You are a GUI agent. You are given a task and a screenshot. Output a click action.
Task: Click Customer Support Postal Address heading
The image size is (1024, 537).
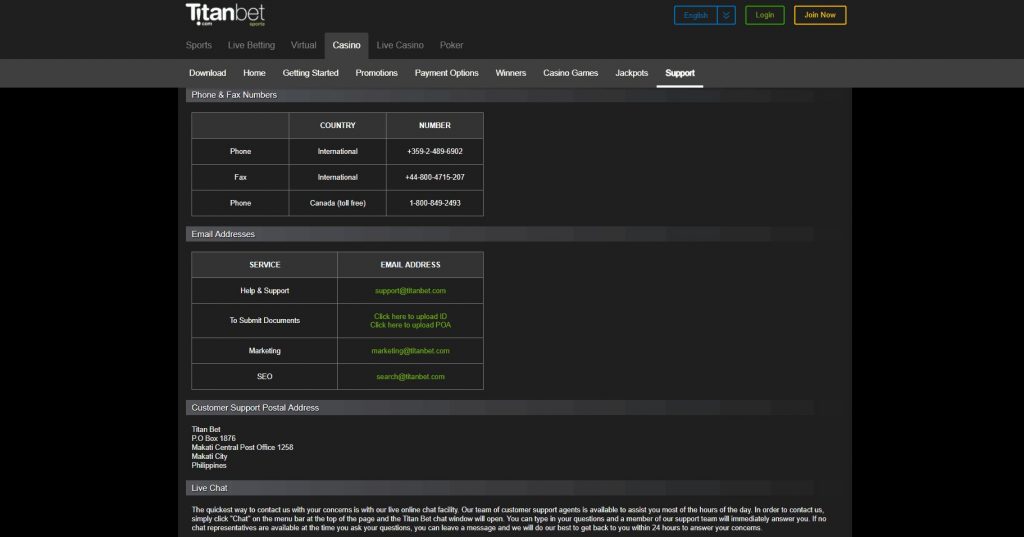click(255, 408)
